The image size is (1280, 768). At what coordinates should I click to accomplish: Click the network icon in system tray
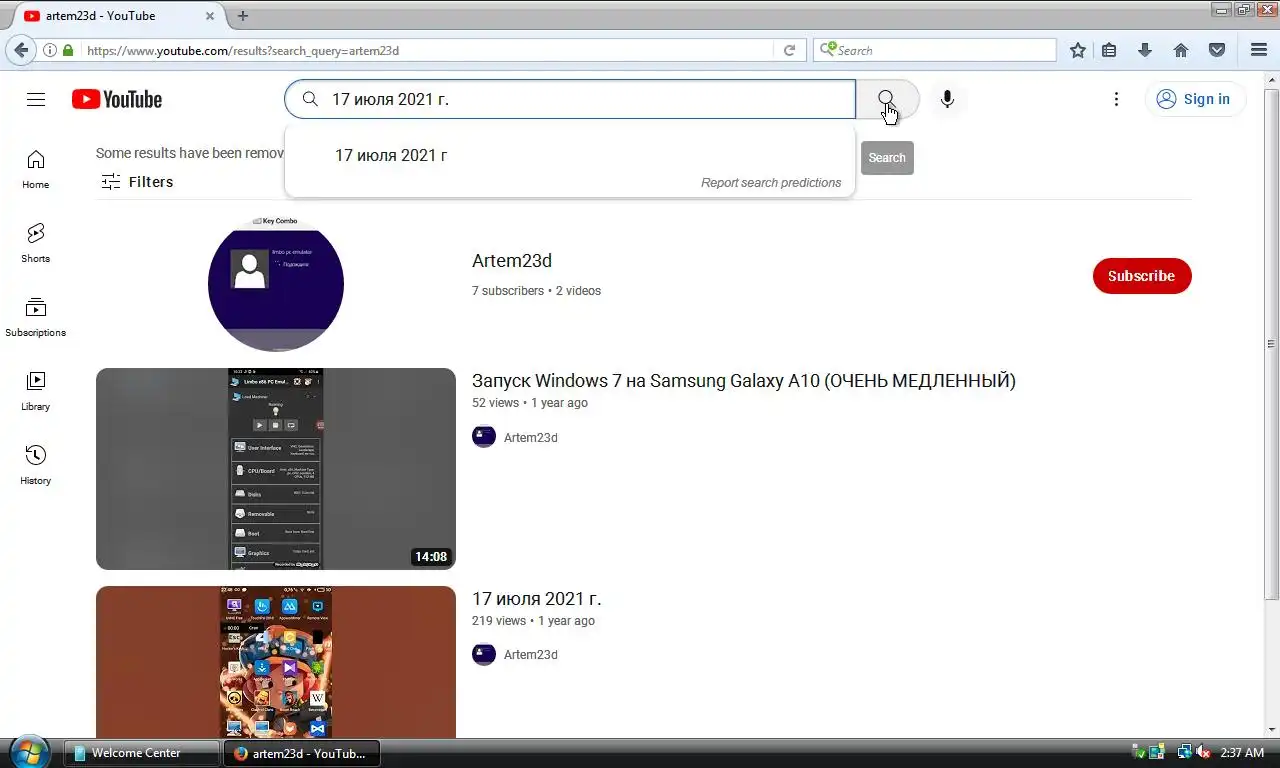point(1184,752)
